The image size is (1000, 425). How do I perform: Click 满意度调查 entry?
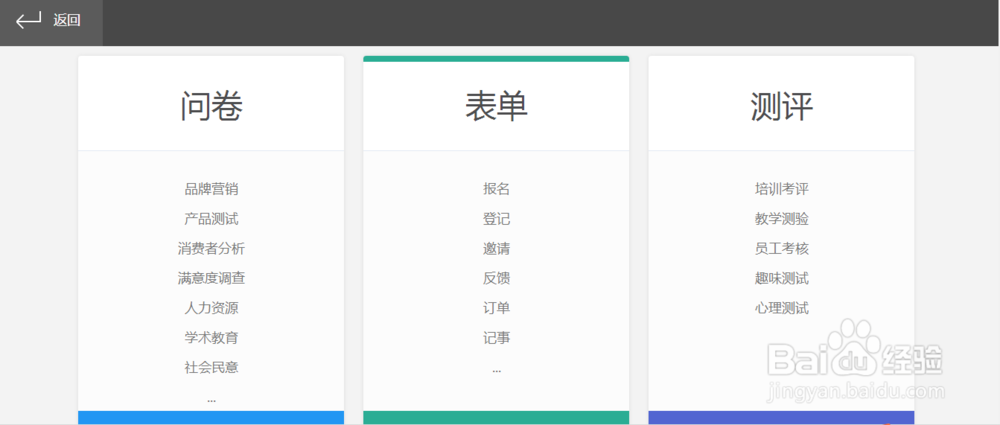point(211,278)
